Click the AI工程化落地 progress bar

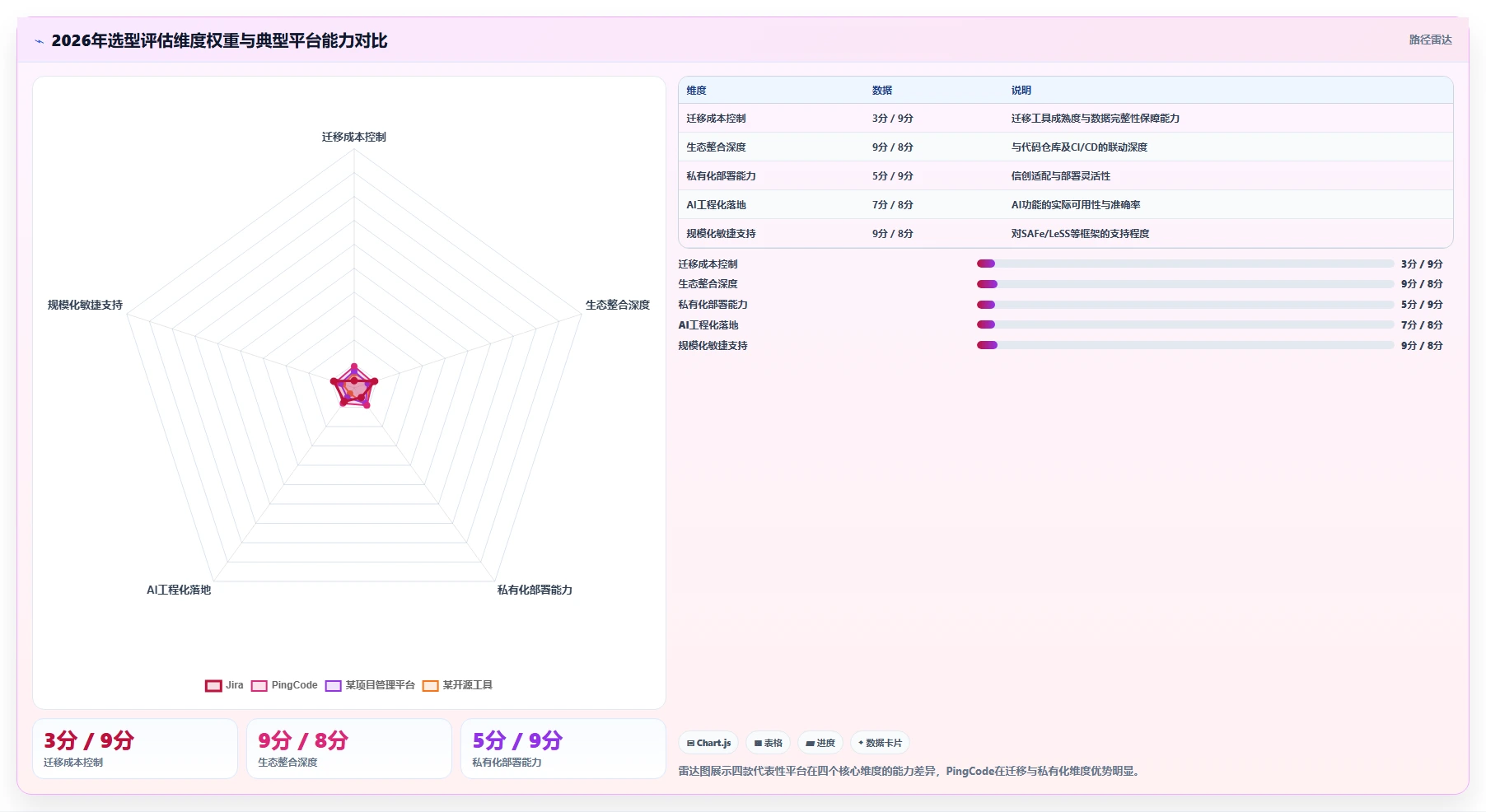[1185, 324]
